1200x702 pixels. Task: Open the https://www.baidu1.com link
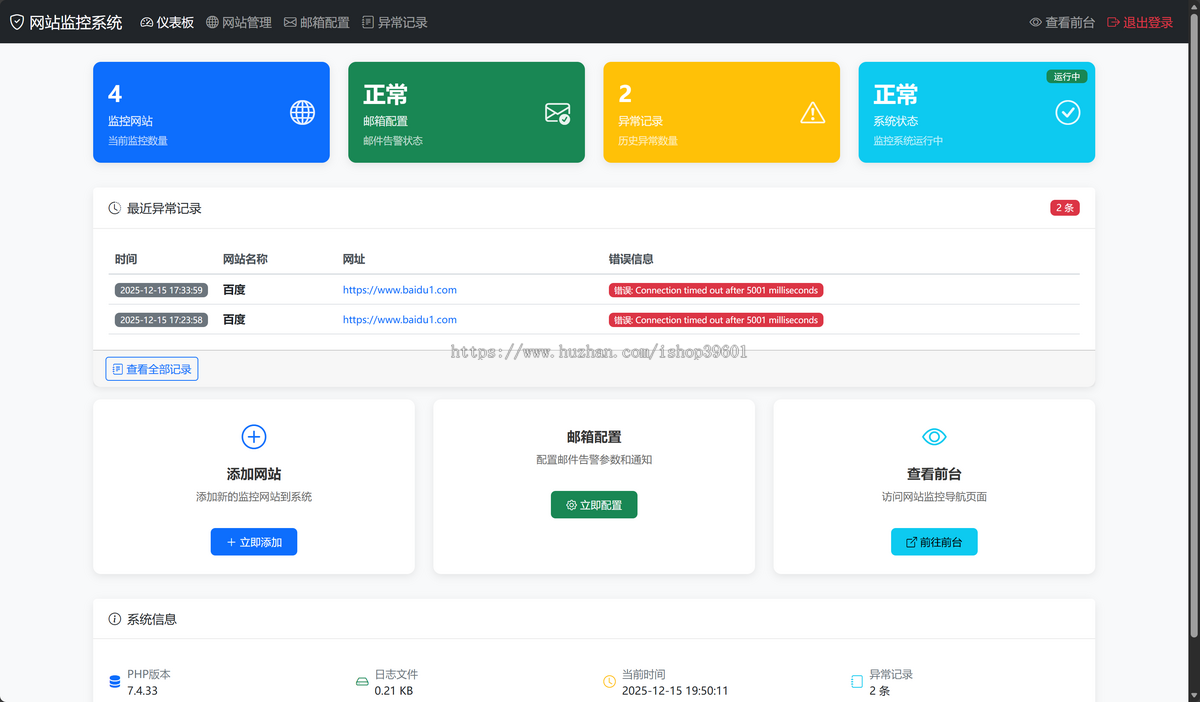click(399, 289)
